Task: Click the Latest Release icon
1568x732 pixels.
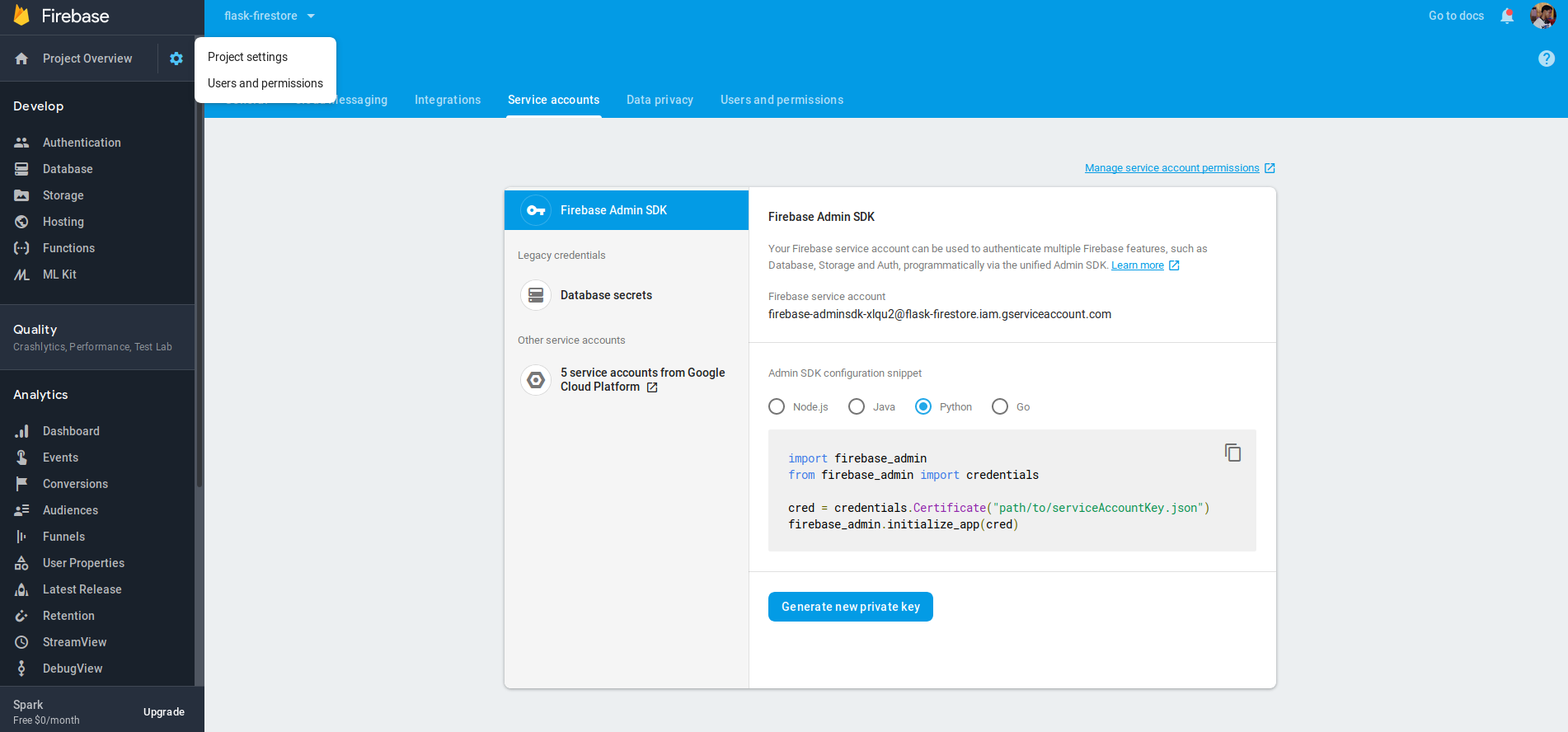Action: coord(21,589)
